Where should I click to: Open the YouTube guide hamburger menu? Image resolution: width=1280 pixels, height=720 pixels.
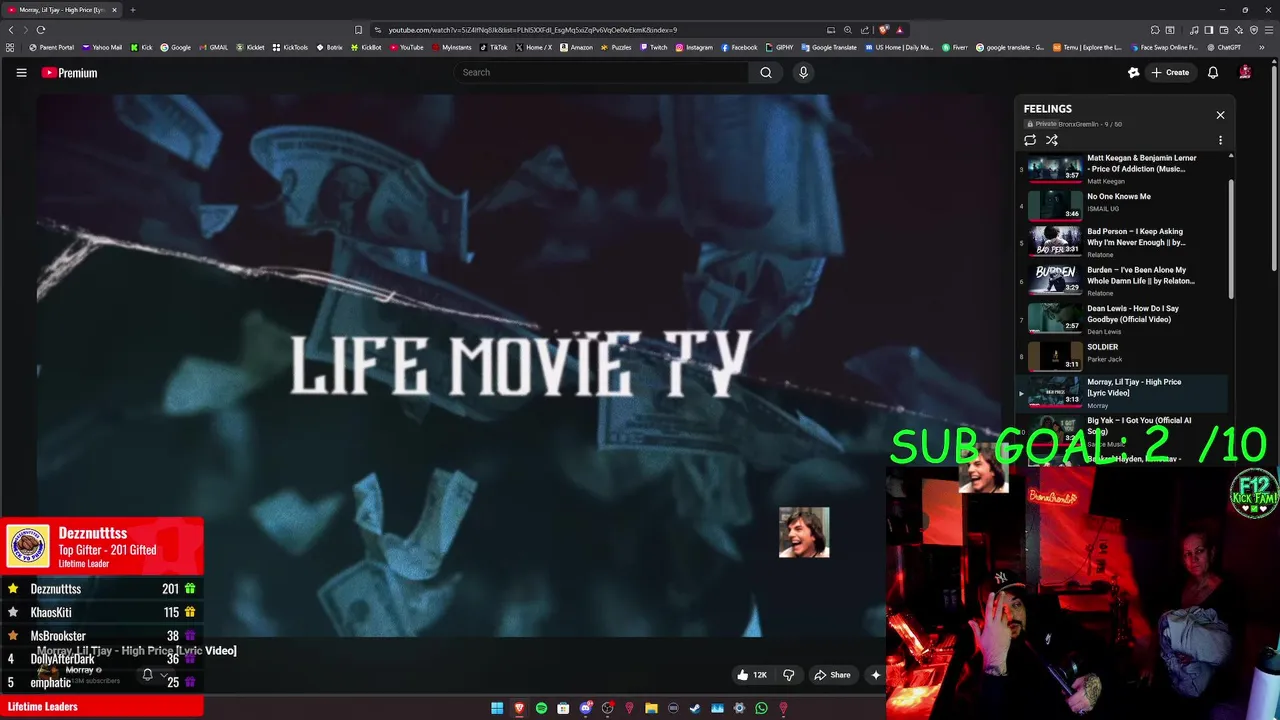(21, 72)
